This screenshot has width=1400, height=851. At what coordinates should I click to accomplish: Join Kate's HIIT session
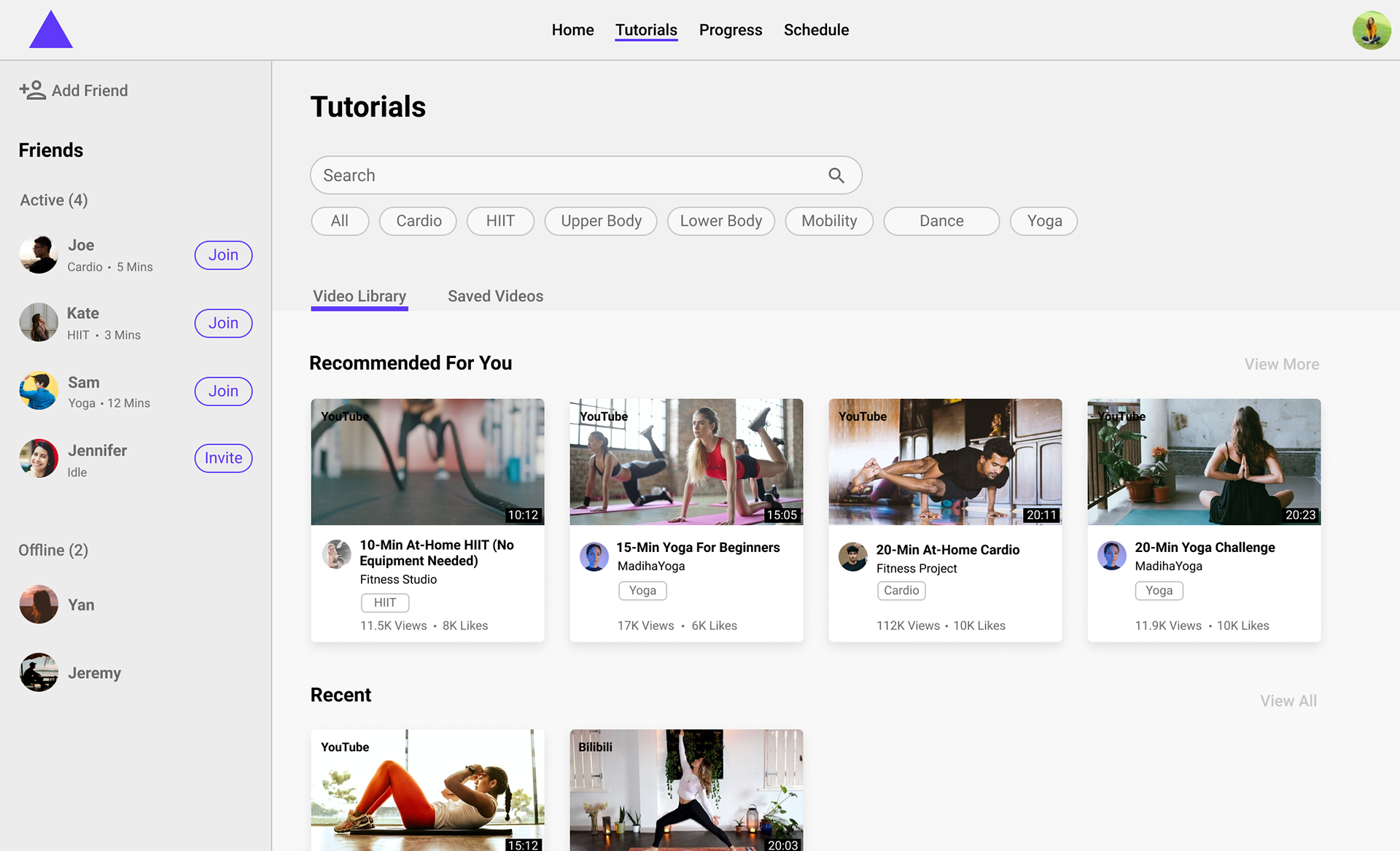(x=223, y=323)
